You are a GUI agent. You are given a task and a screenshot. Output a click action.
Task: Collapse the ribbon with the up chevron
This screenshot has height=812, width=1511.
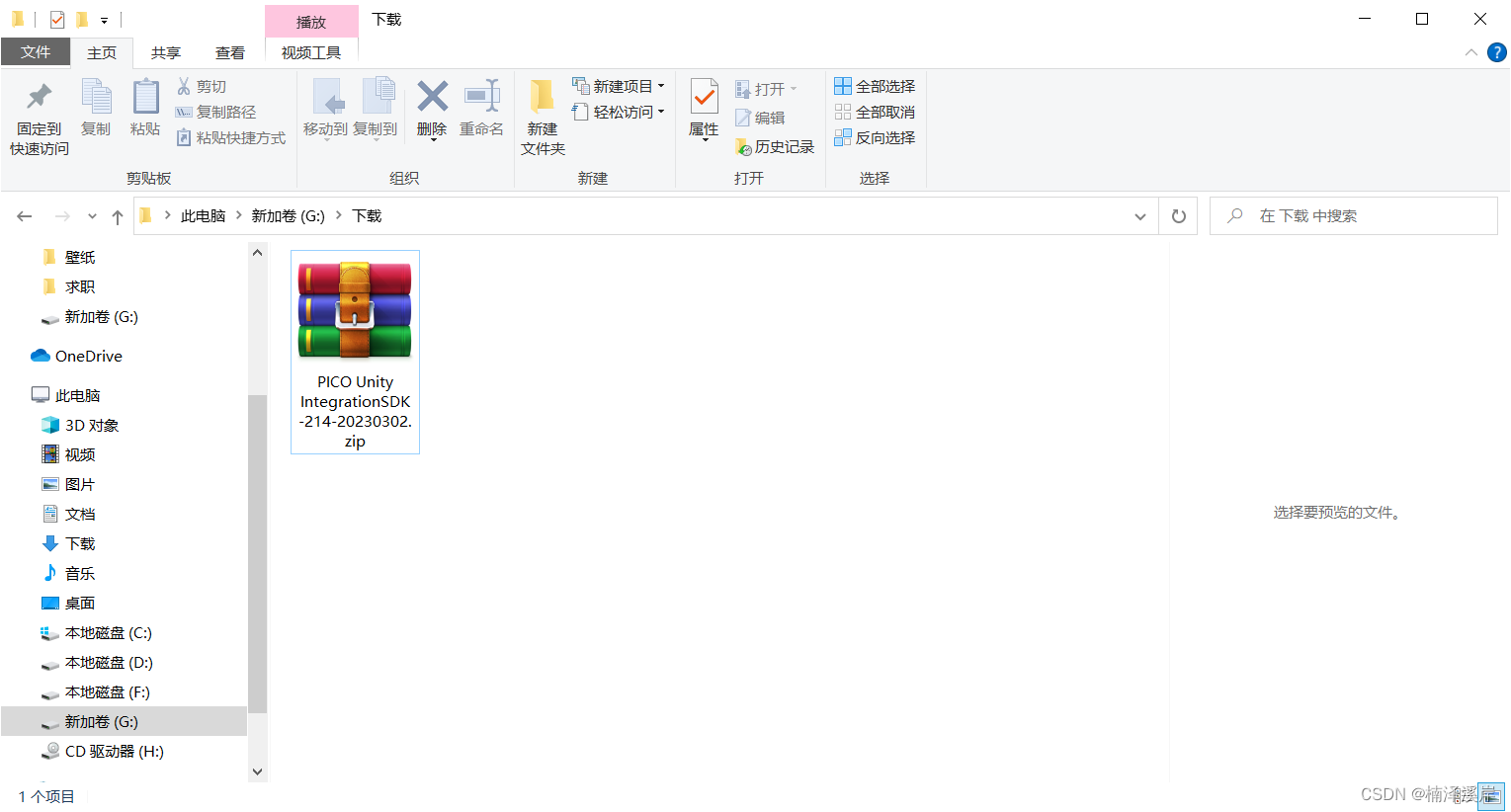click(x=1470, y=52)
